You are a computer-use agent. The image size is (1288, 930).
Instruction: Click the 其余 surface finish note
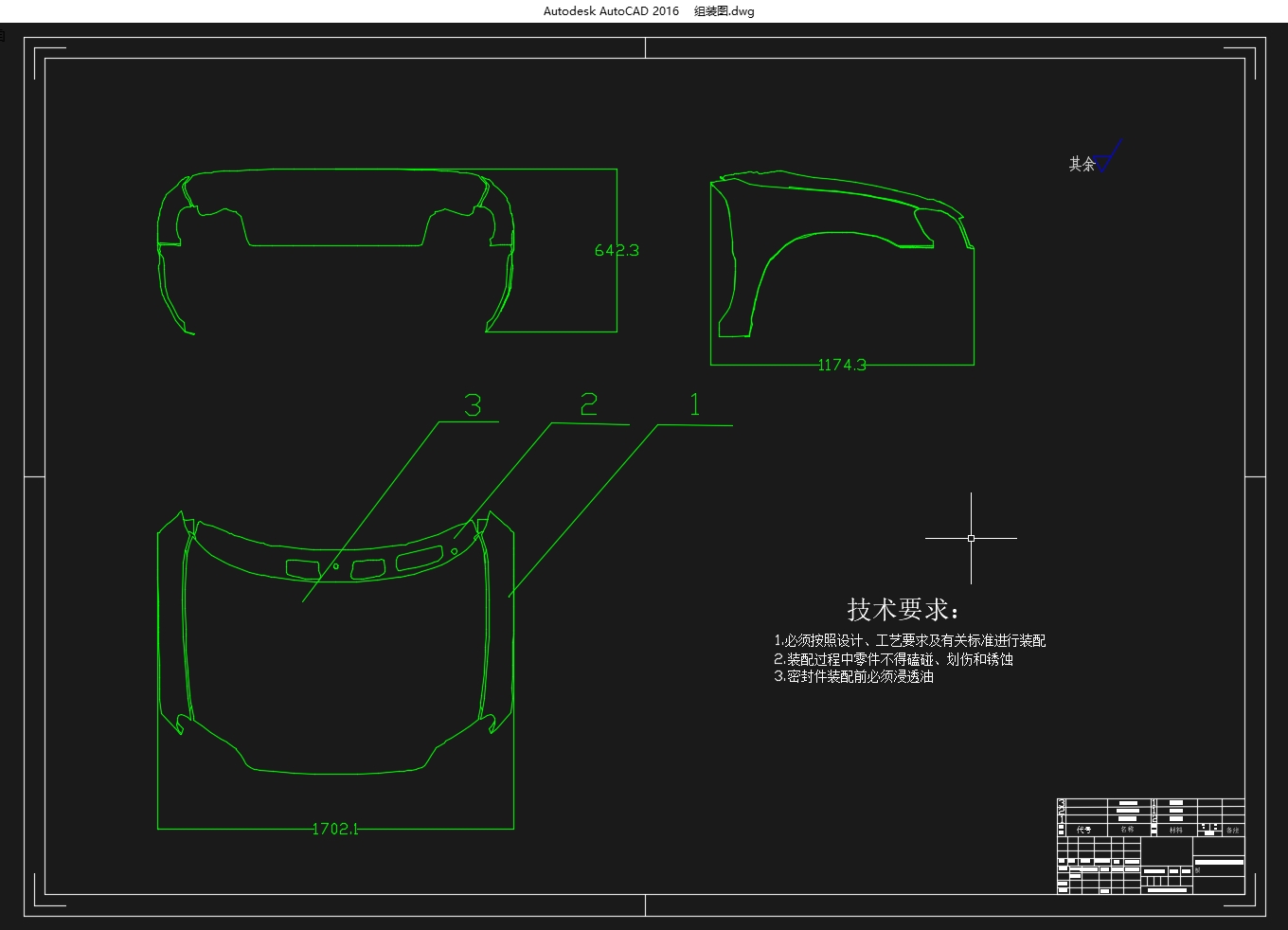1082,164
